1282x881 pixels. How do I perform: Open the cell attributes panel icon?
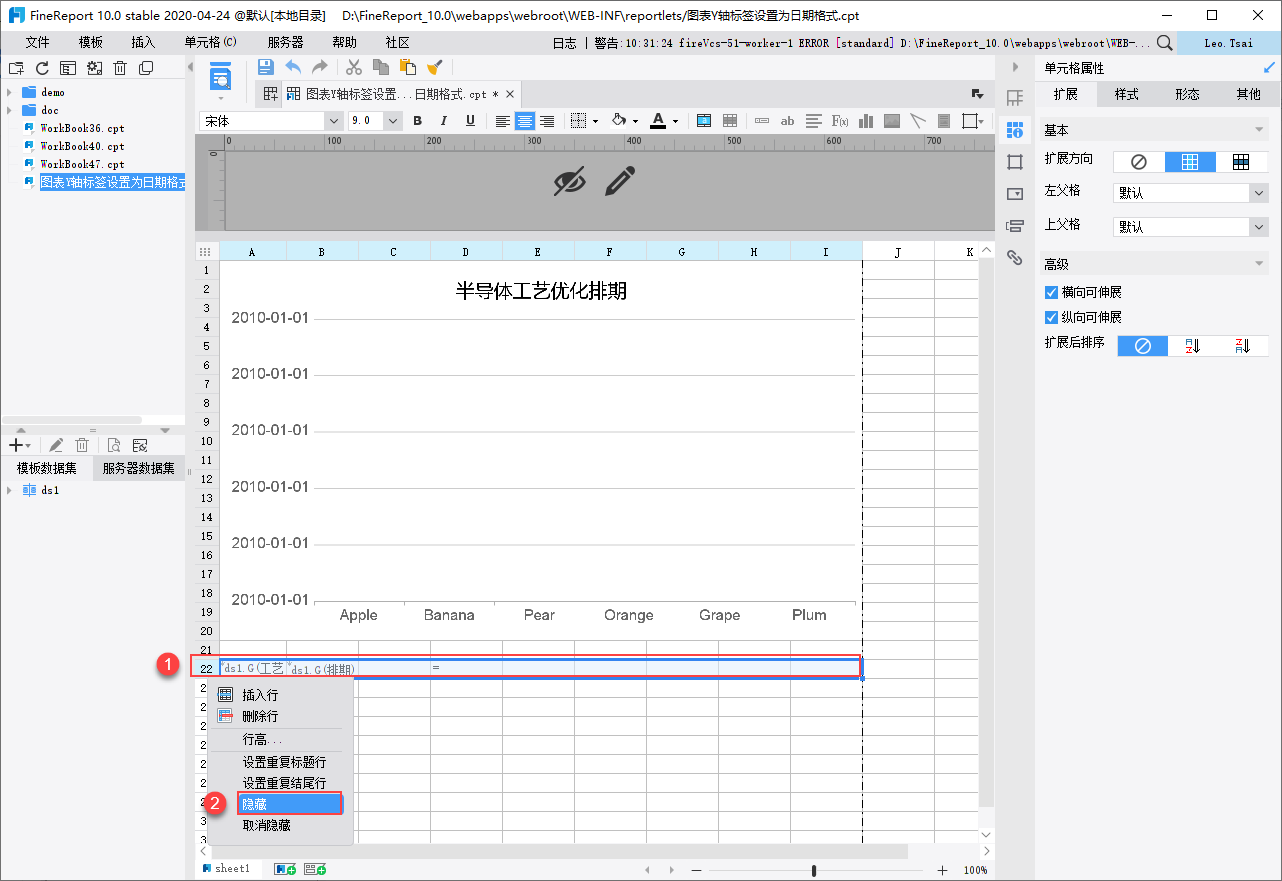[x=1015, y=130]
